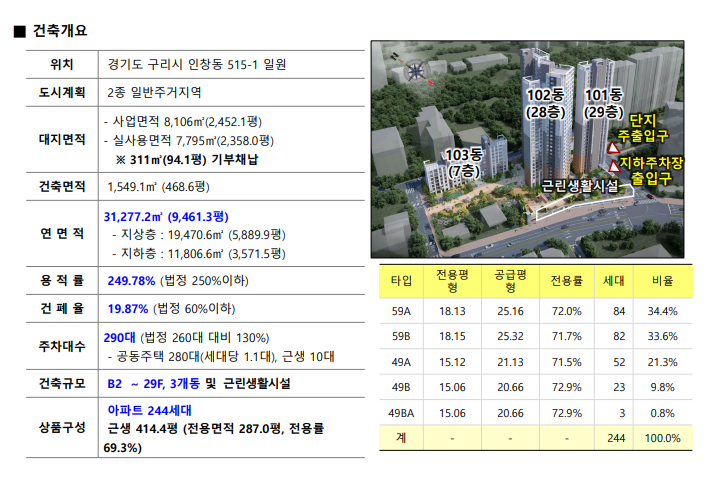Viewport: 711px width, 478px height.
Task: Click the 용 적 률 row label
Action: coord(62,281)
